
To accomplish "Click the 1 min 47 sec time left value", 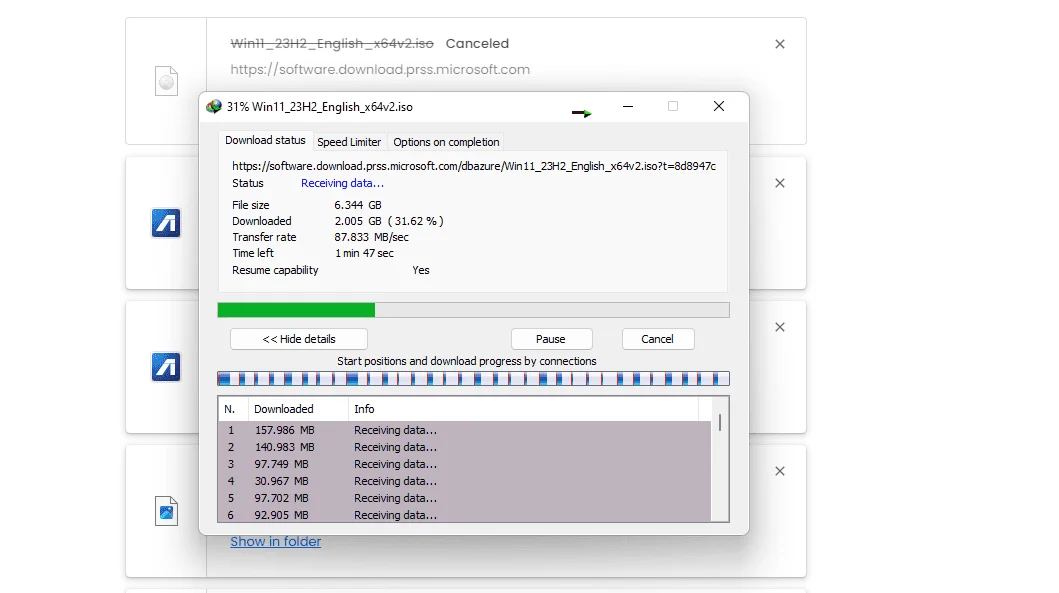I will coord(364,253).
